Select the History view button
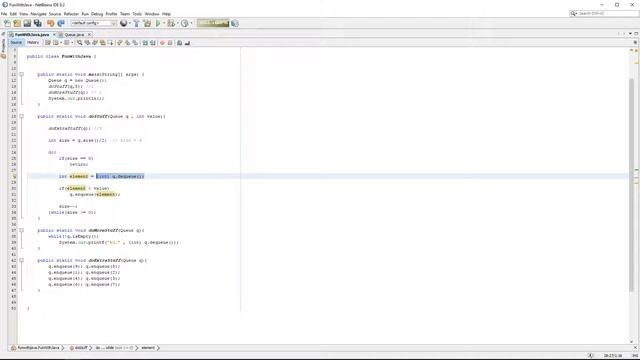This screenshot has height=360, width=640. pyautogui.click(x=33, y=42)
